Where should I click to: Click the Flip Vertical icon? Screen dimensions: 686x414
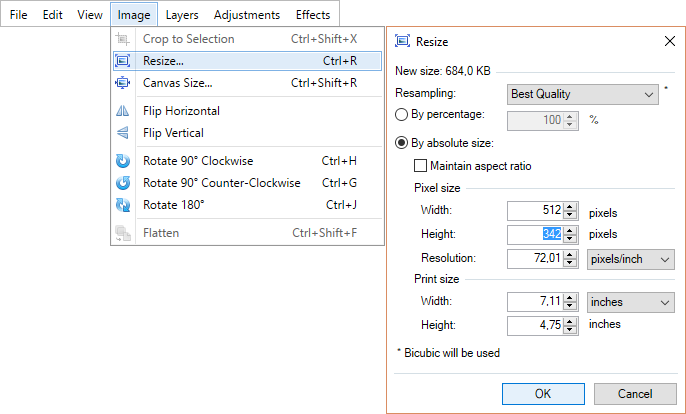pyautogui.click(x=122, y=133)
